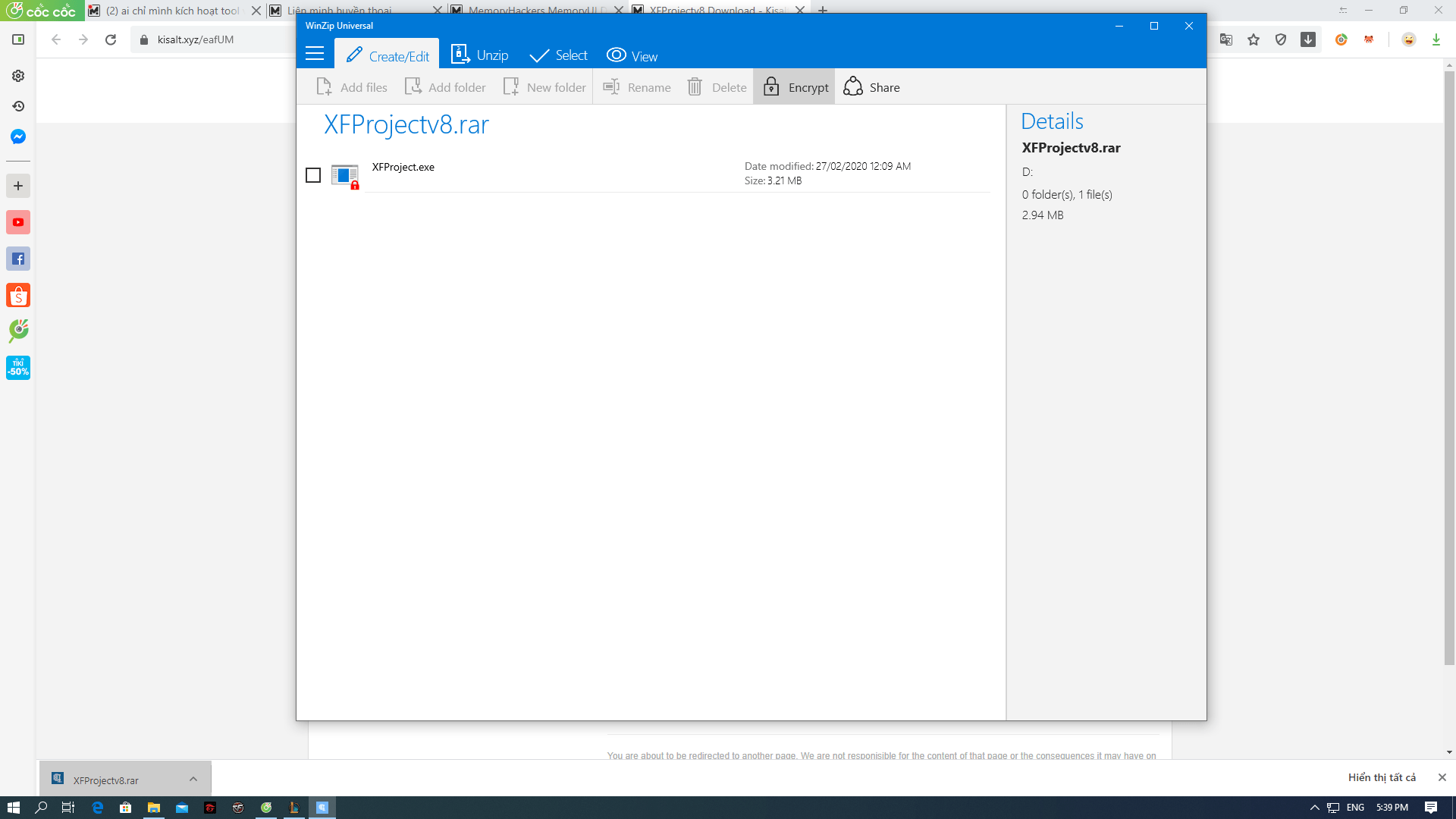The height and width of the screenshot is (819, 1456).
Task: Click the XFProject.exe file icon
Action: (345, 176)
